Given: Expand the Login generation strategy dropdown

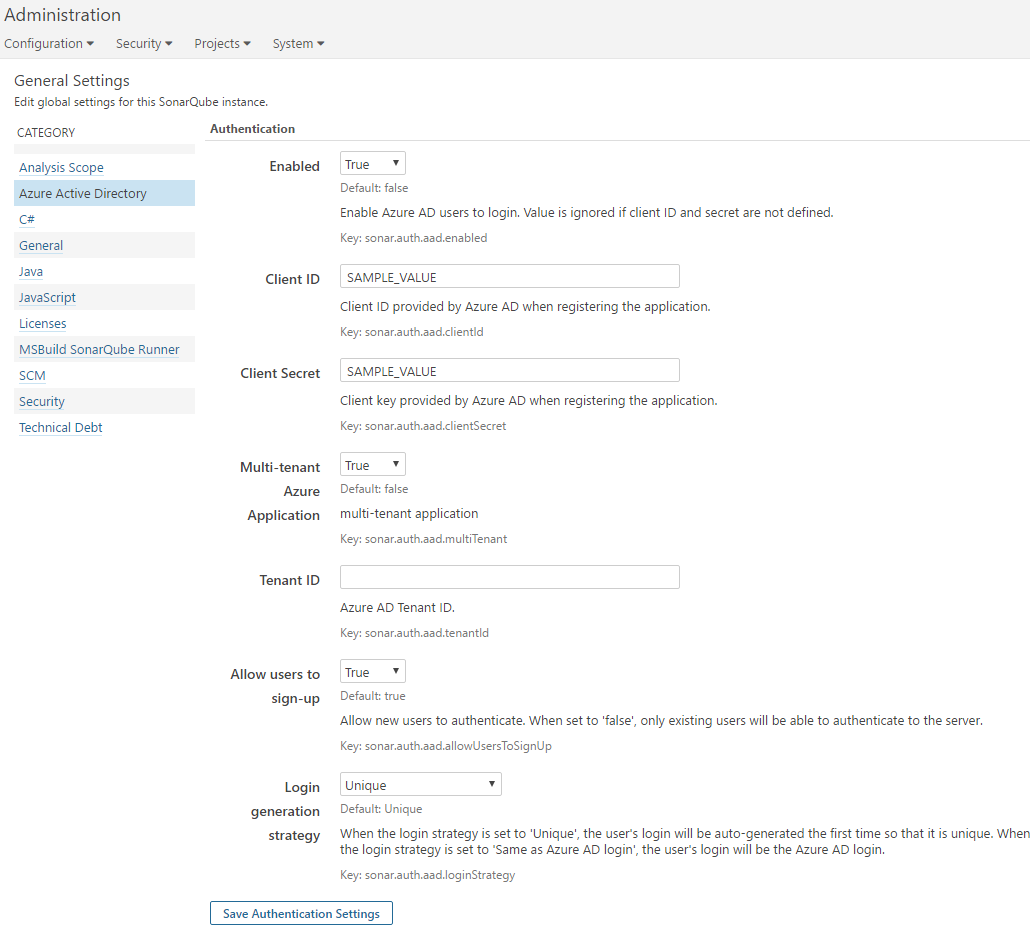Looking at the screenshot, I should tap(420, 785).
